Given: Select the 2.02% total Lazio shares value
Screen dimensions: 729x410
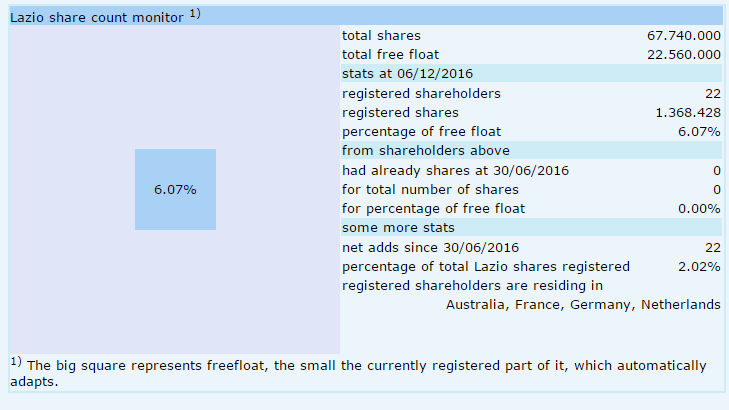Looking at the screenshot, I should 700,266.
